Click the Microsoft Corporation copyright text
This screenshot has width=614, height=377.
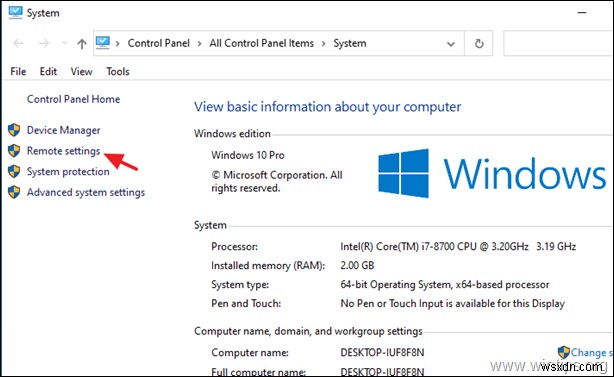(x=277, y=181)
